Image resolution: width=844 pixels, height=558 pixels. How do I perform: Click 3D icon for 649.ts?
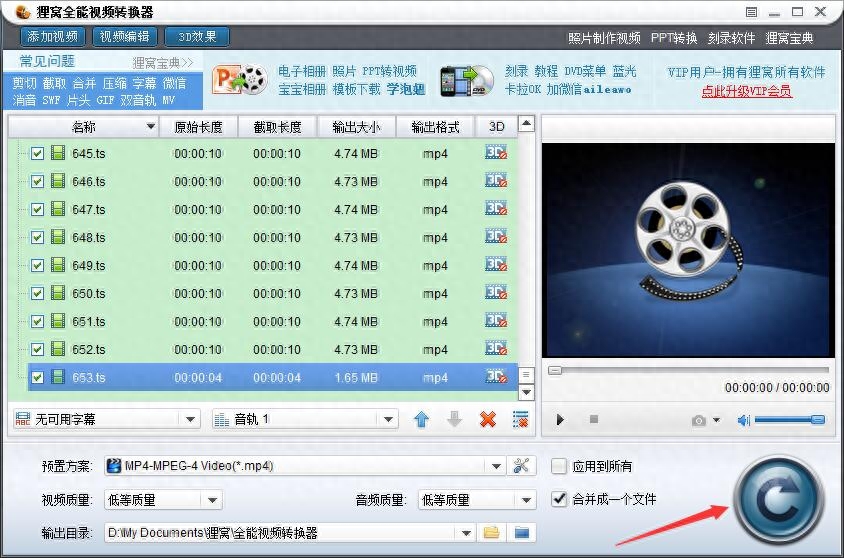(496, 265)
